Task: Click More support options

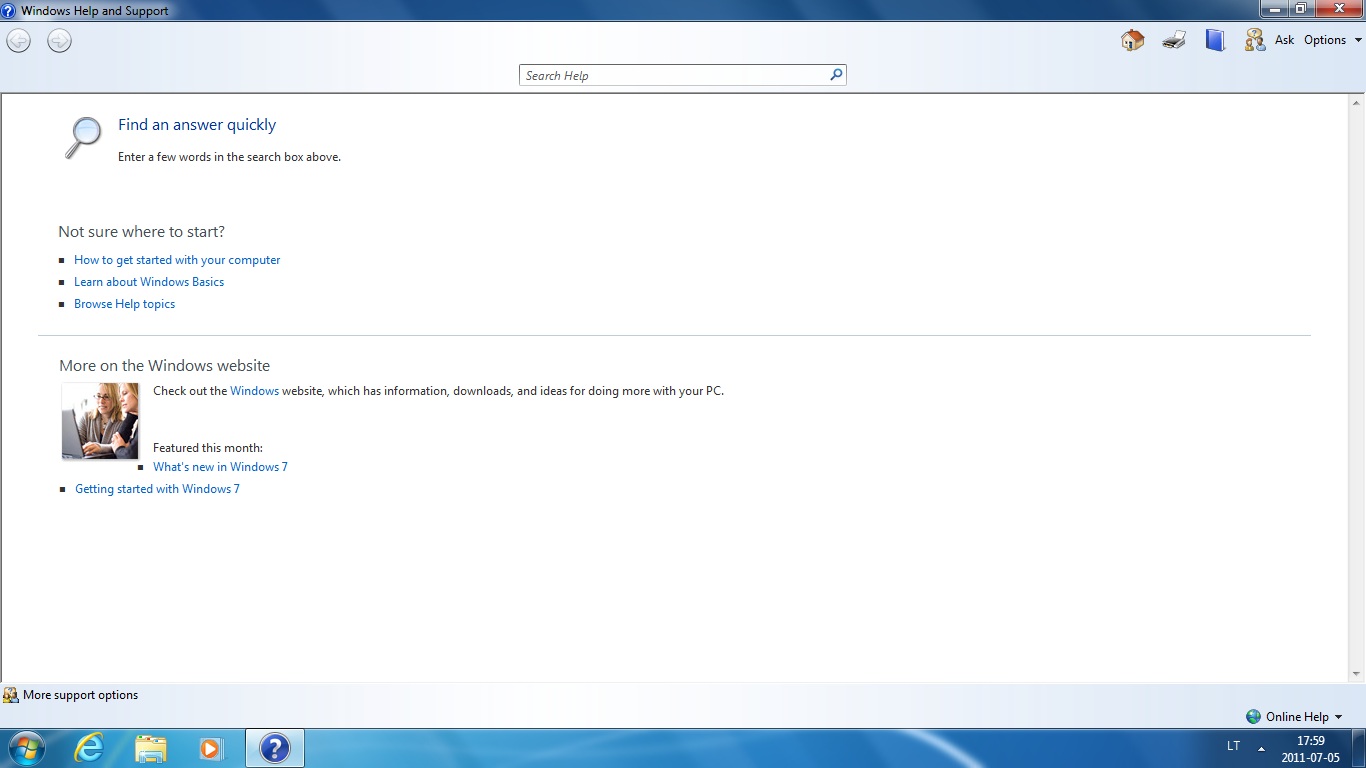Action: pos(80,695)
